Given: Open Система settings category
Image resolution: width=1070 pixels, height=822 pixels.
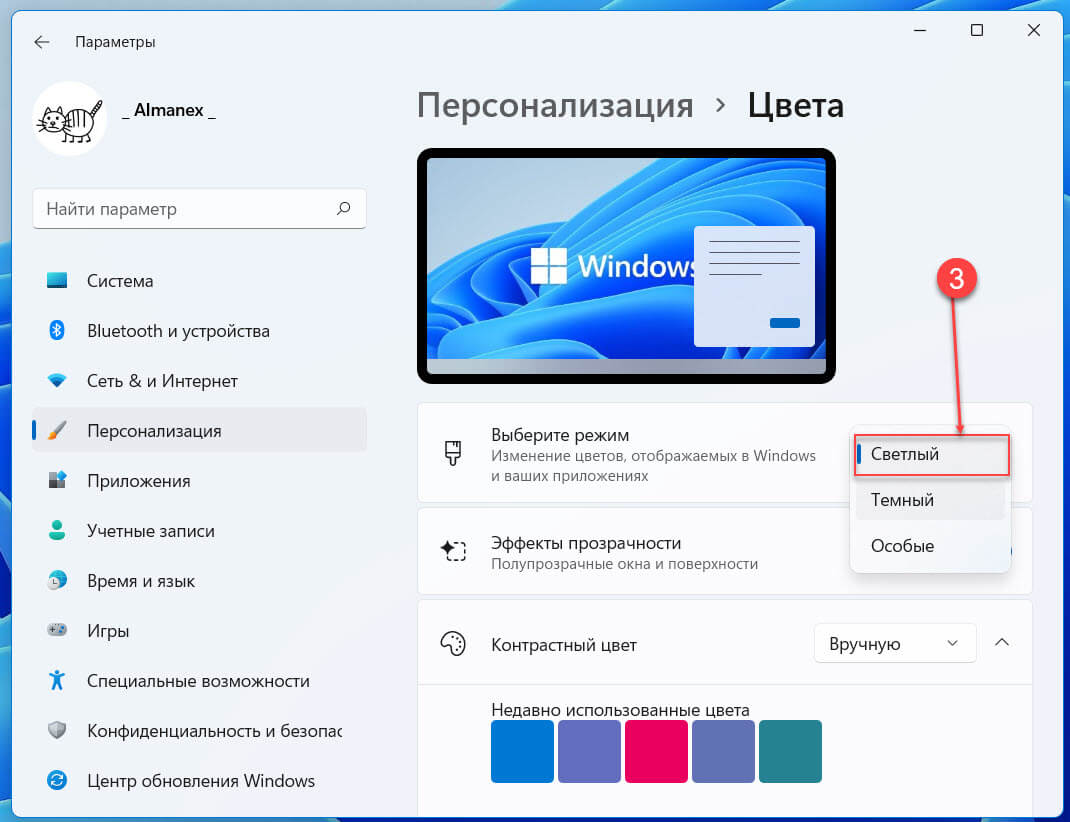Looking at the screenshot, I should pos(199,280).
